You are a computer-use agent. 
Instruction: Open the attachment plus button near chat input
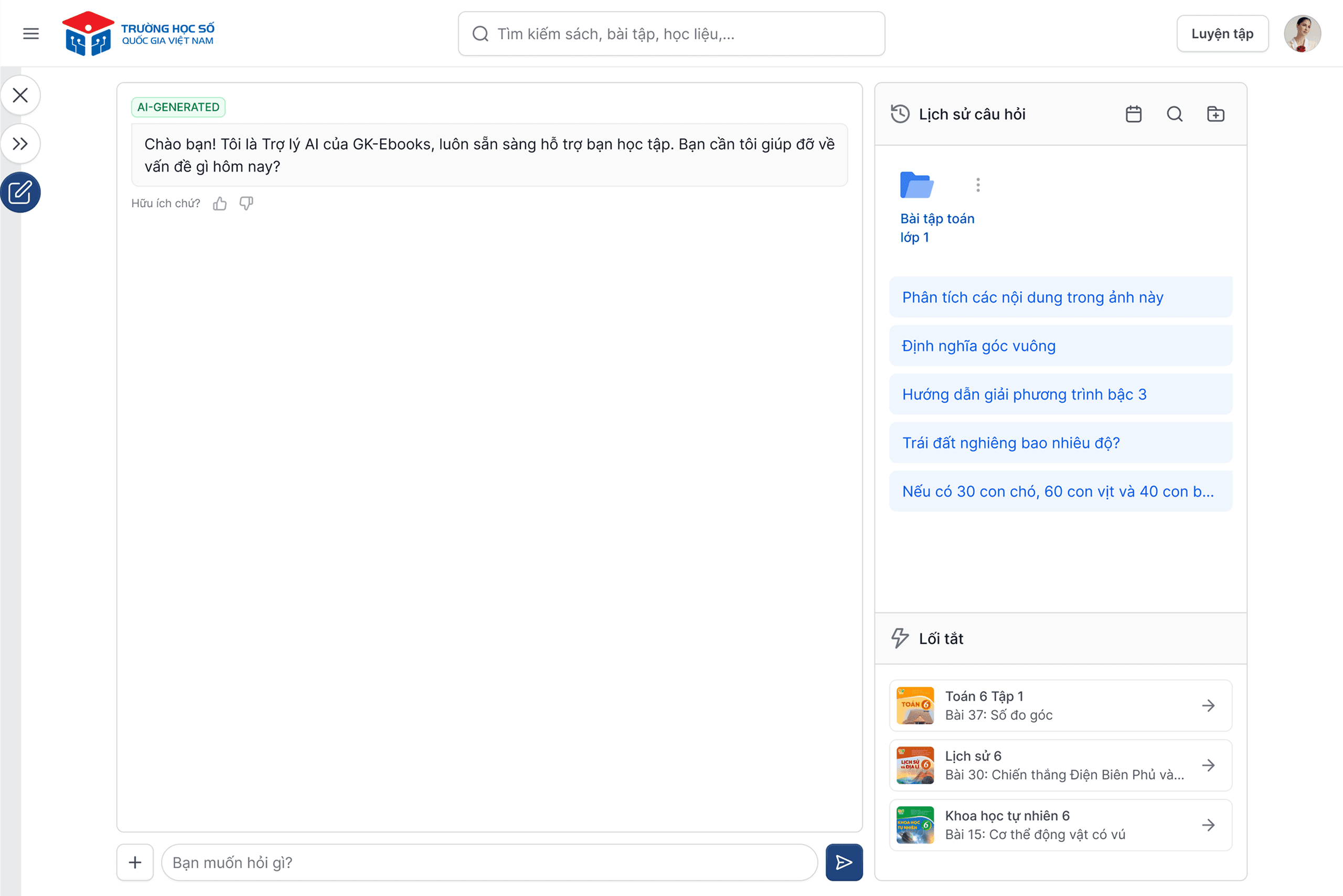(x=135, y=862)
